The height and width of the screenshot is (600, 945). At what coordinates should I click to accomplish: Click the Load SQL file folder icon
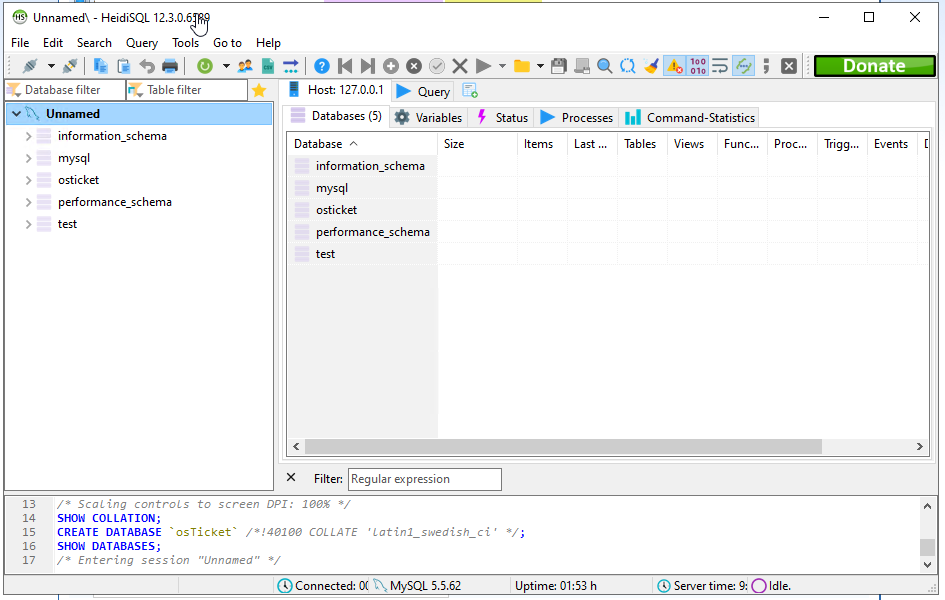(521, 66)
